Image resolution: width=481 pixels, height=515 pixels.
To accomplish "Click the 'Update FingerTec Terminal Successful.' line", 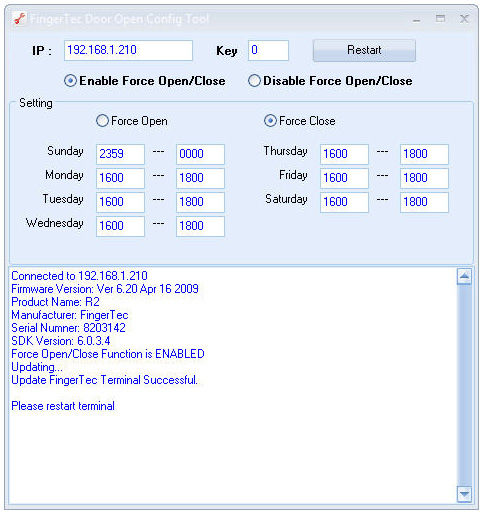I will pos(104,380).
